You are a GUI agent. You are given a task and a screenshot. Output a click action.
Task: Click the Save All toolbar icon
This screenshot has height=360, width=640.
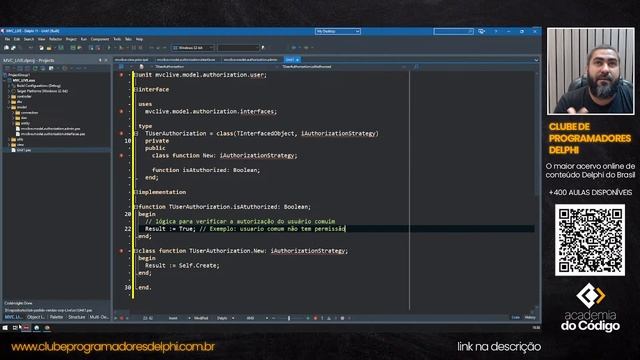(x=61, y=48)
